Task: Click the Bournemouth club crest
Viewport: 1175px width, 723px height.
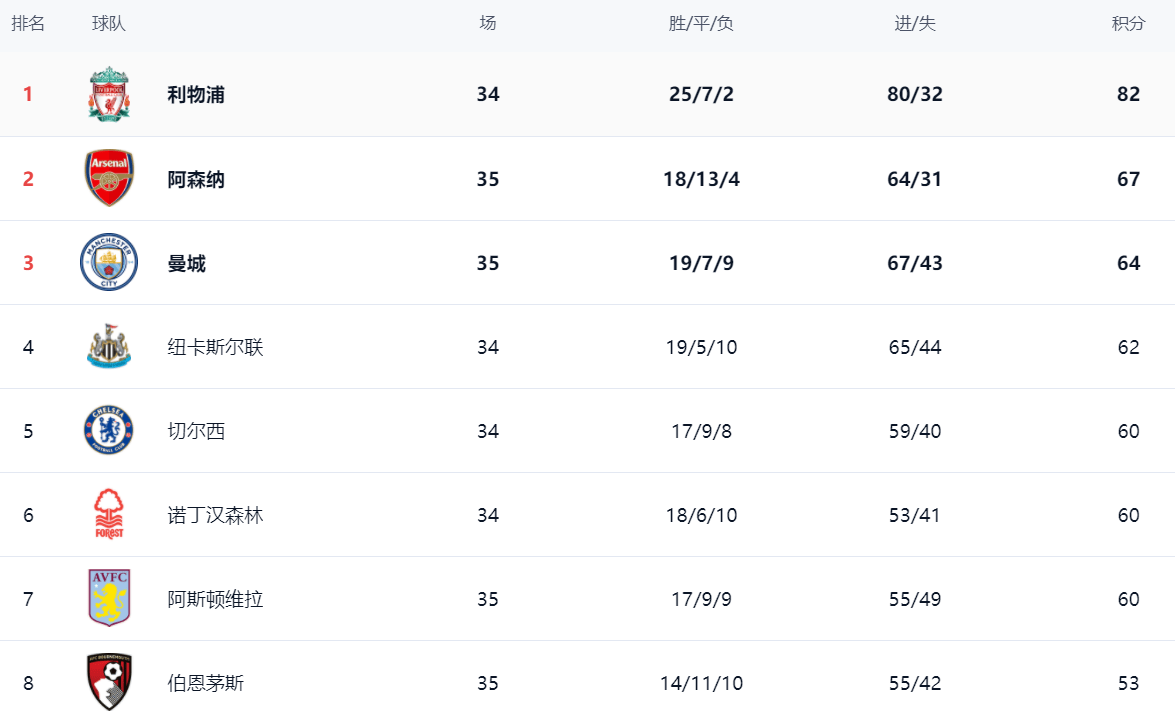Action: [109, 683]
